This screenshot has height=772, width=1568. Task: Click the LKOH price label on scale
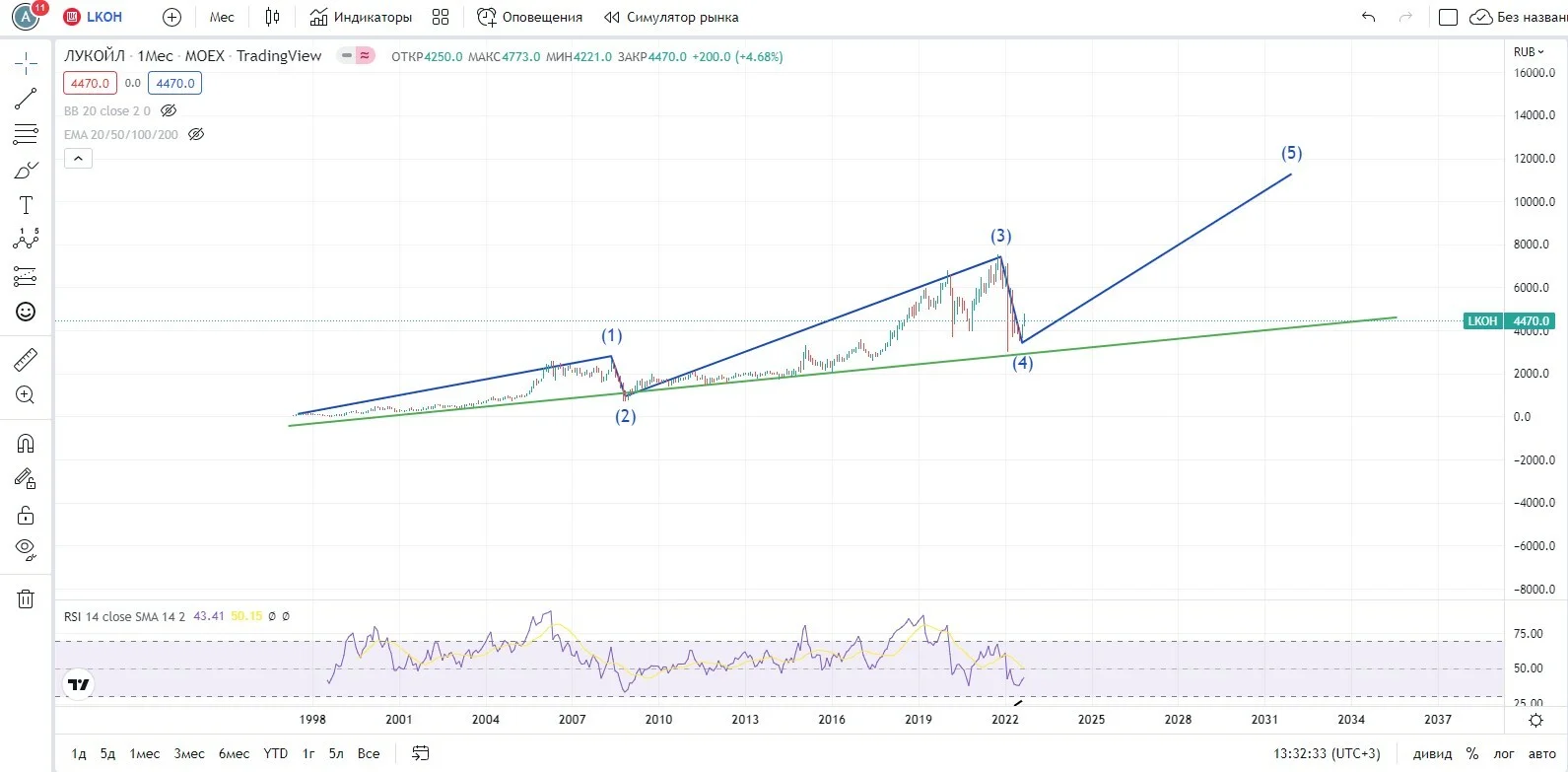[1482, 320]
